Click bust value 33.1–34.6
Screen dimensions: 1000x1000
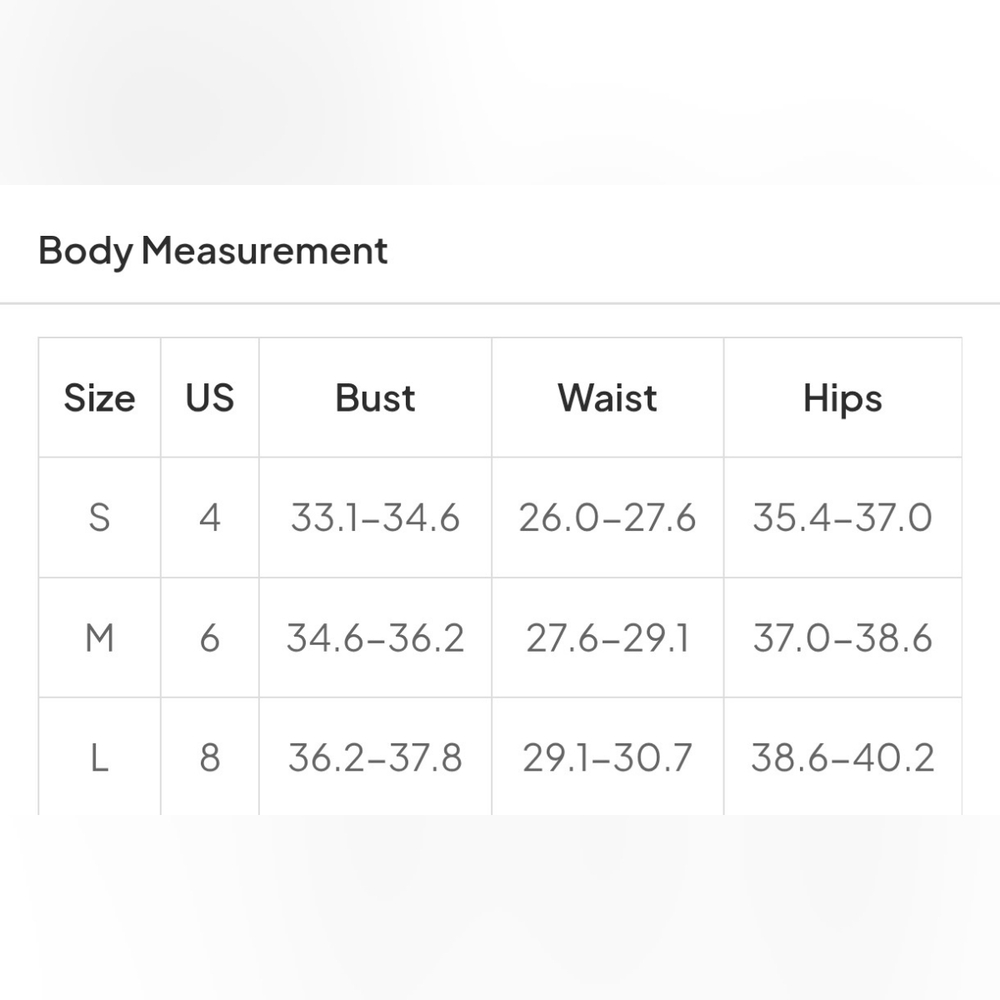tap(375, 517)
